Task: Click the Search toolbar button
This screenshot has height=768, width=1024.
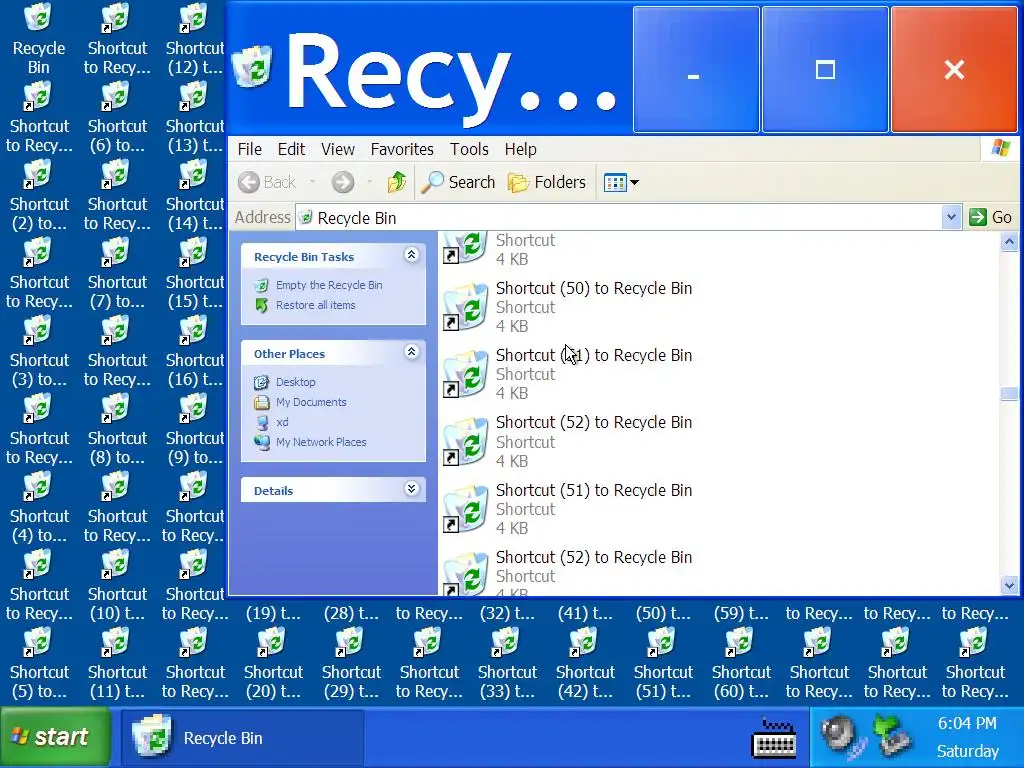Action: (458, 182)
